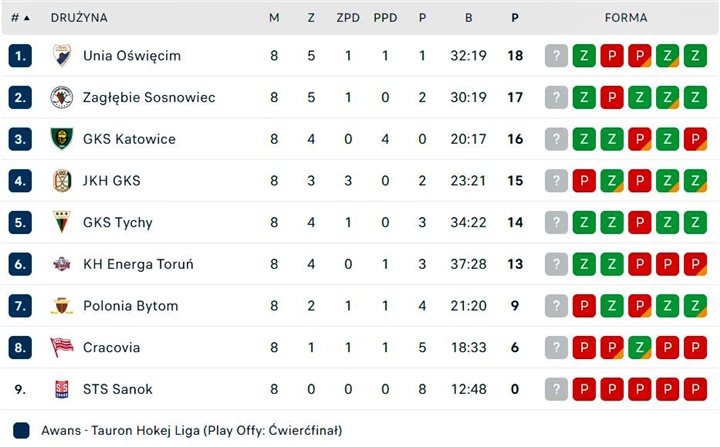
Task: Click the GKS Katowice team crest
Action: [x=62, y=139]
